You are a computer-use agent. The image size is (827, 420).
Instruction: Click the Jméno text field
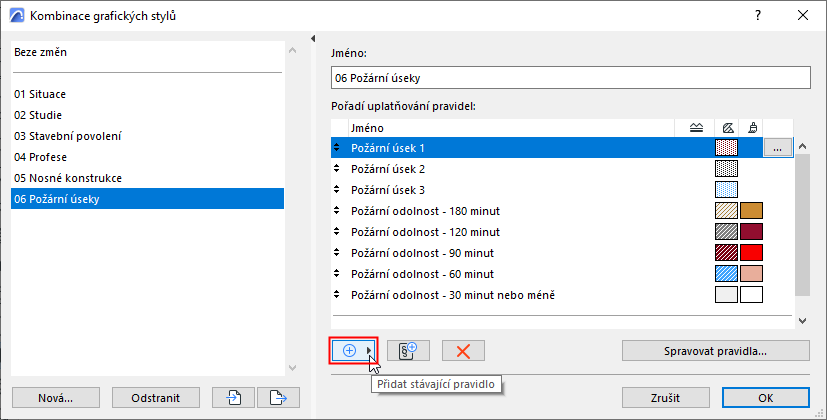[x=569, y=78]
